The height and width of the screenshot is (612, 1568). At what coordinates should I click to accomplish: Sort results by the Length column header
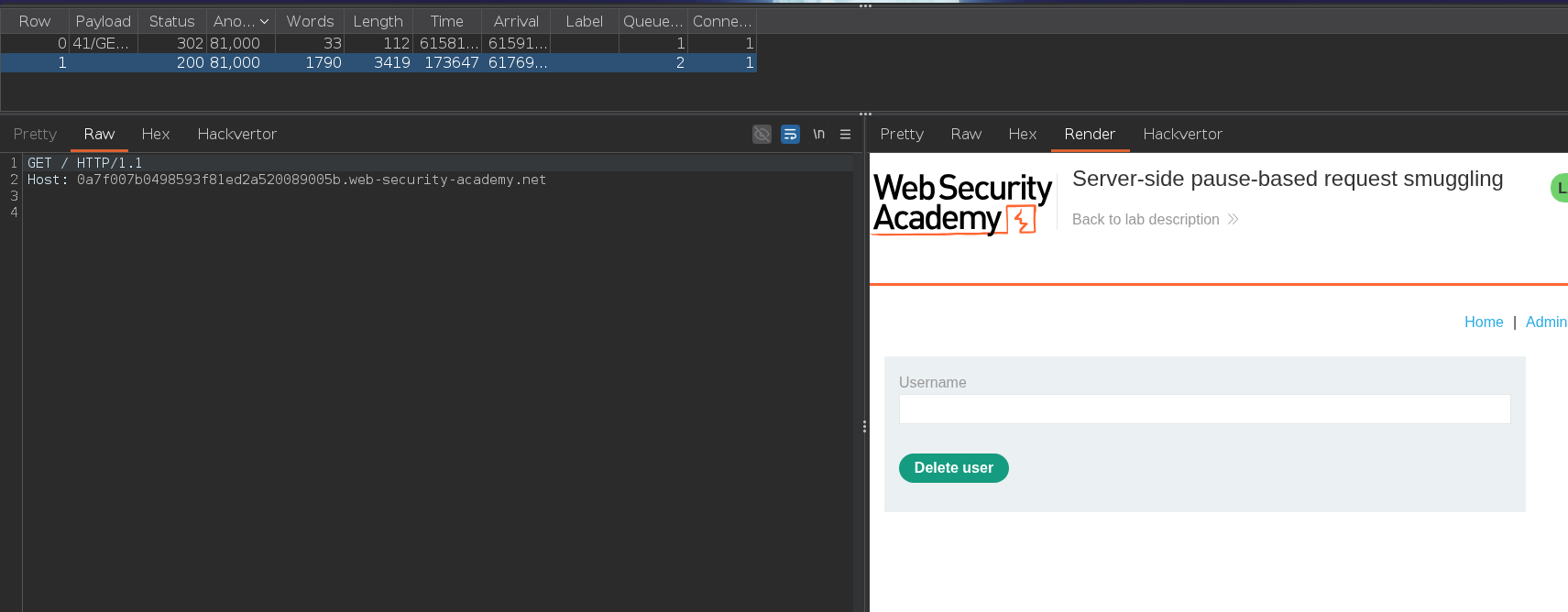[x=378, y=21]
